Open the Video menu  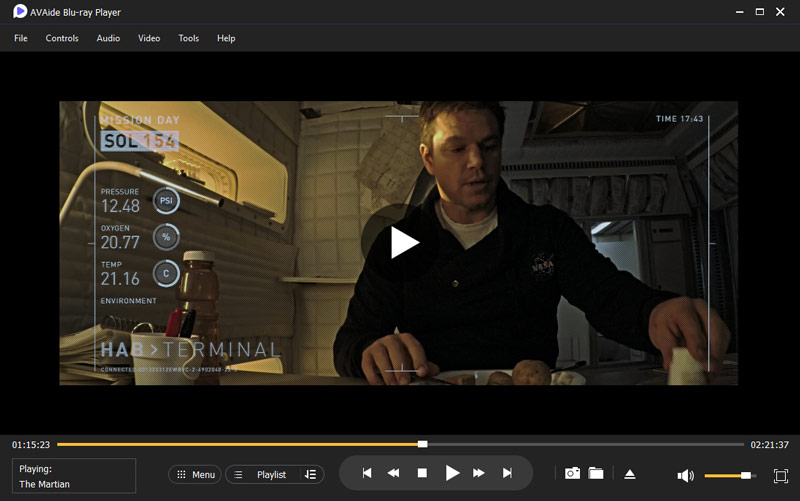(x=149, y=38)
